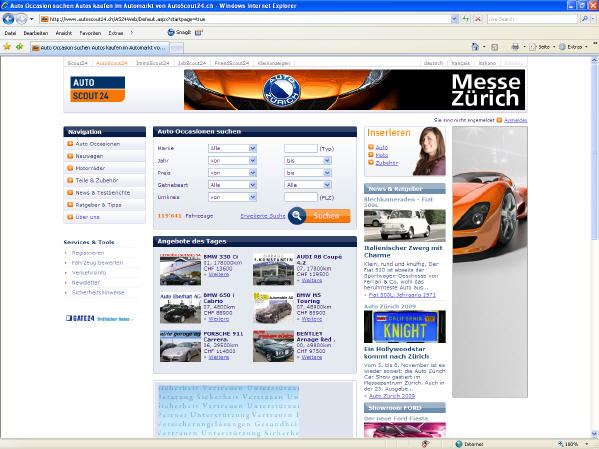Click orange icon beside Inserieren Auto

(371, 147)
